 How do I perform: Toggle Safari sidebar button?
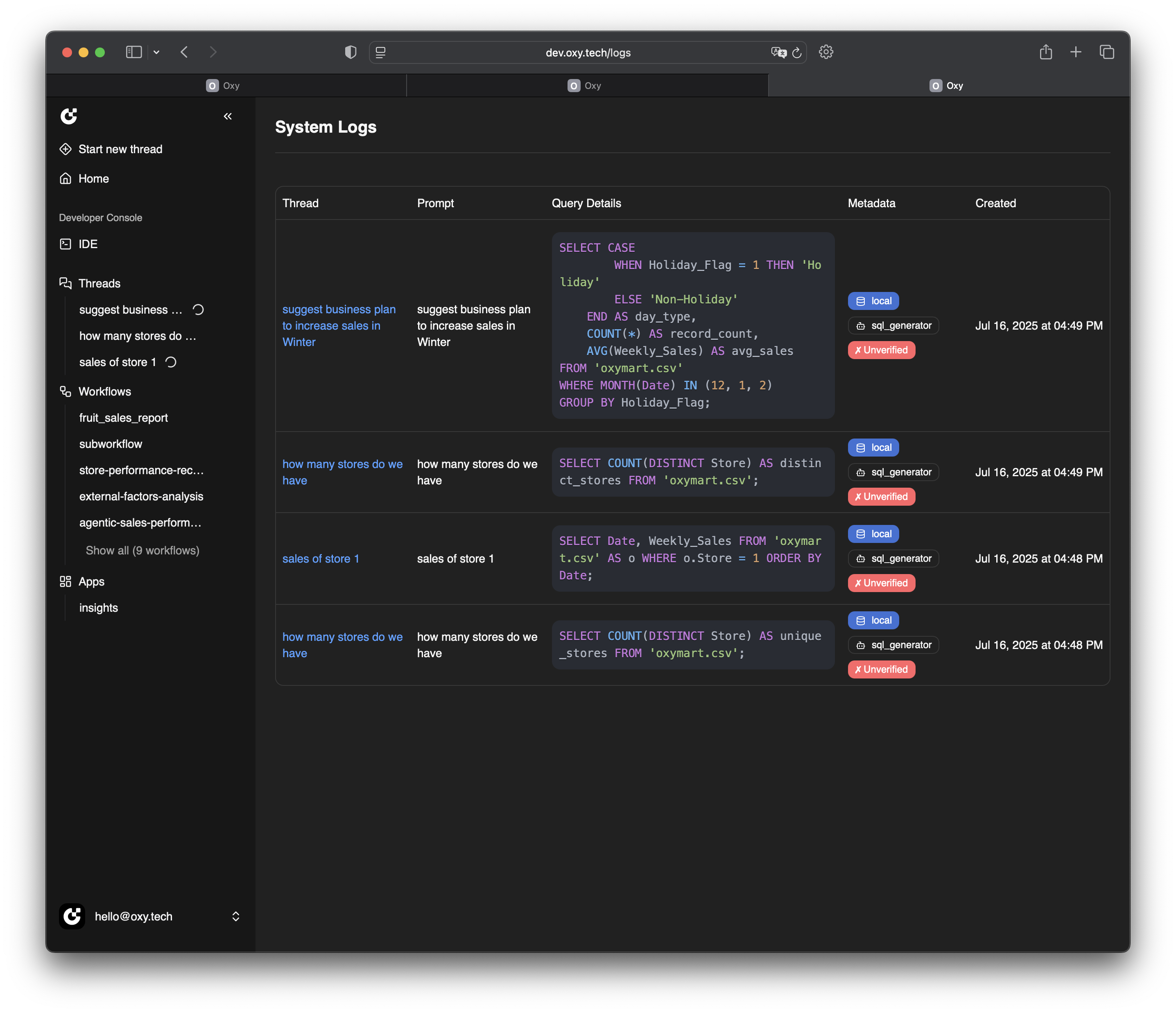pyautogui.click(x=134, y=52)
